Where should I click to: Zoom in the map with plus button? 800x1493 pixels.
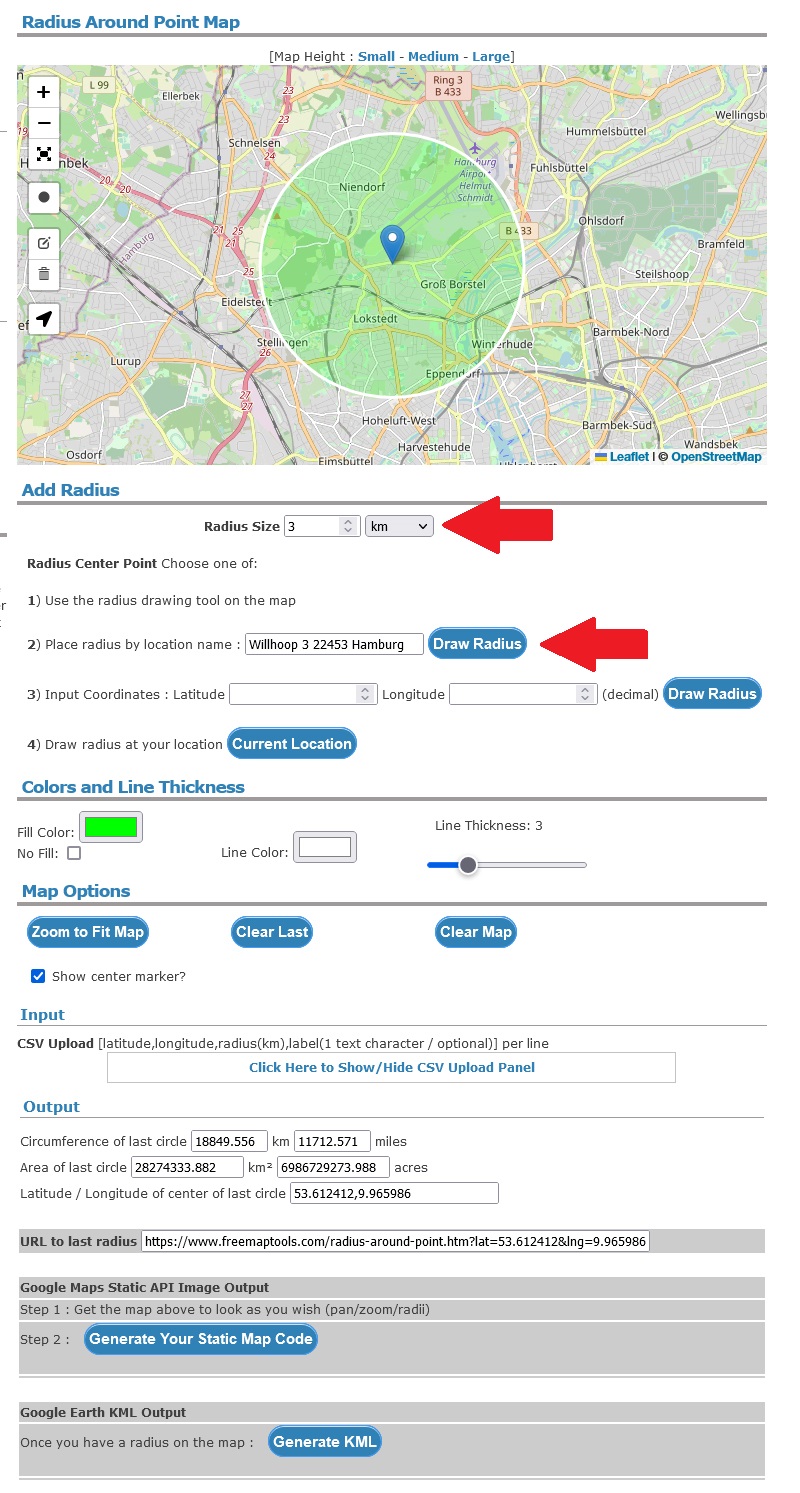click(44, 92)
